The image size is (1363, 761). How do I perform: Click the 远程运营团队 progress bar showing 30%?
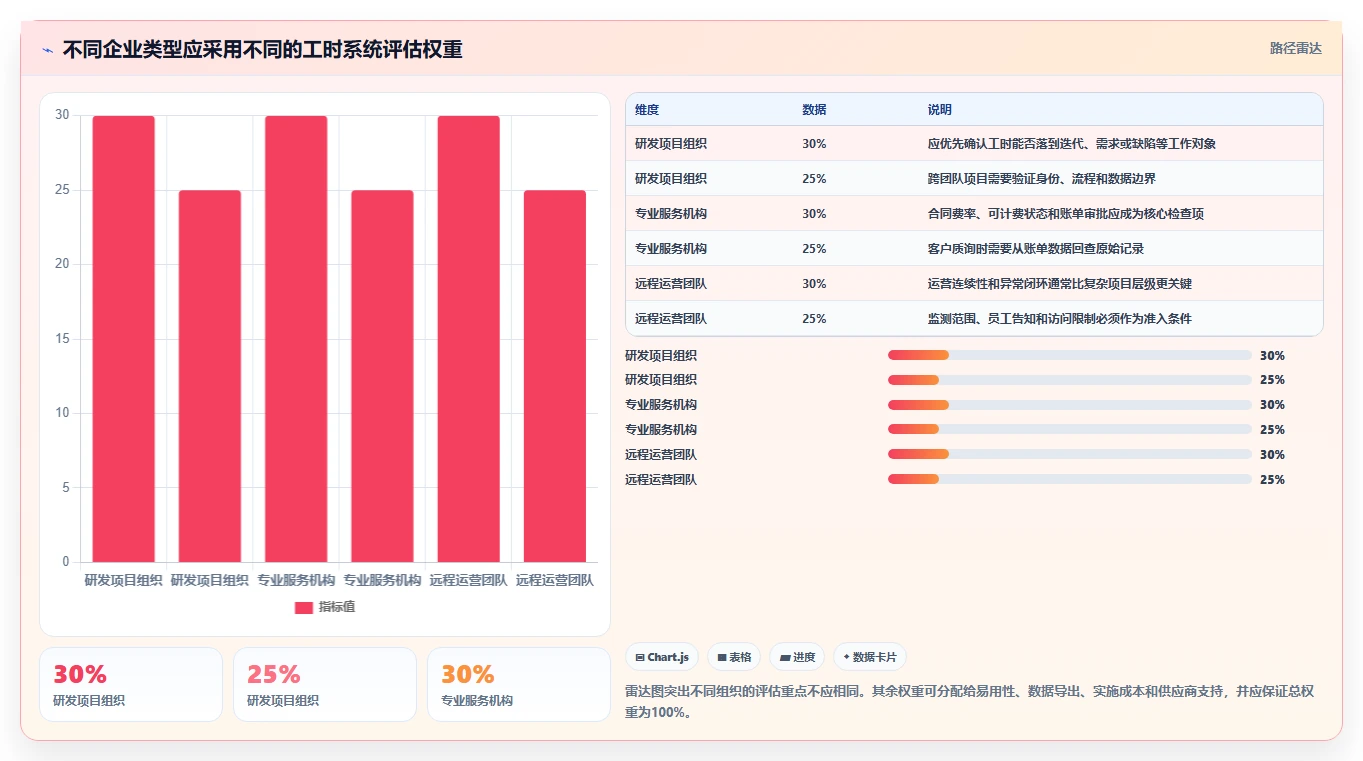point(1069,454)
